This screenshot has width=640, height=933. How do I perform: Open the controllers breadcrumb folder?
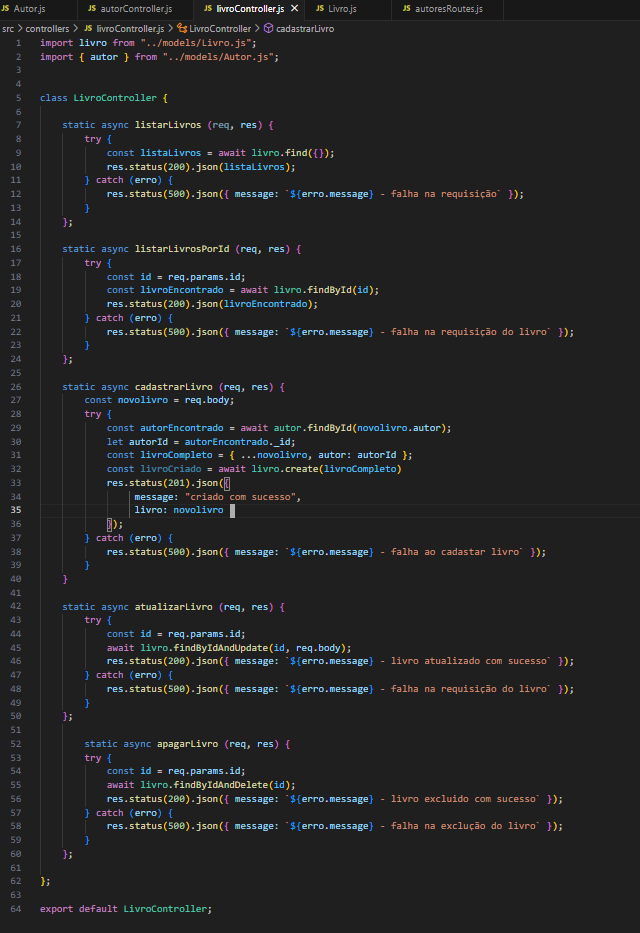[x=47, y=29]
